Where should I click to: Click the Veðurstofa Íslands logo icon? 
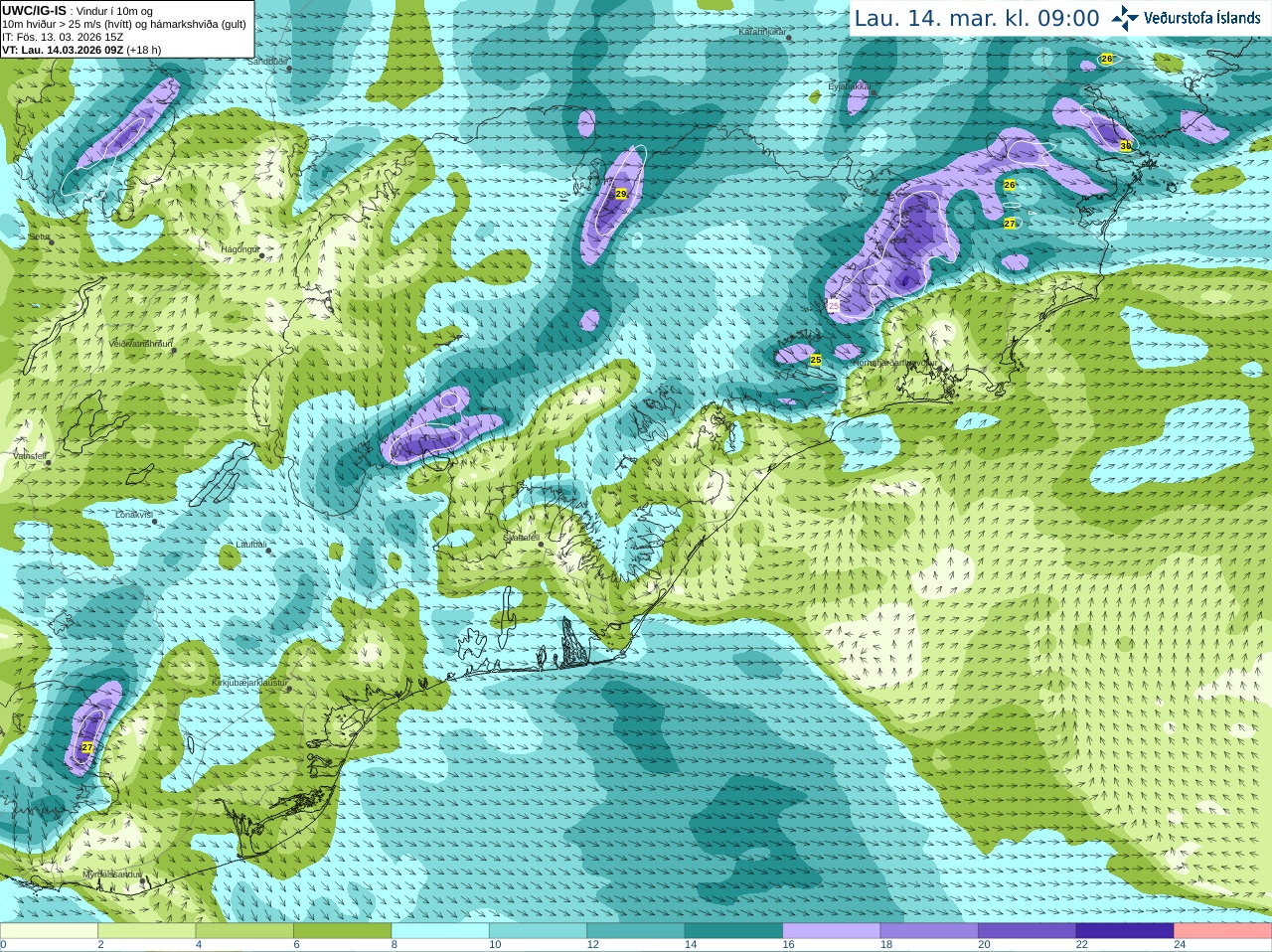1125,18
